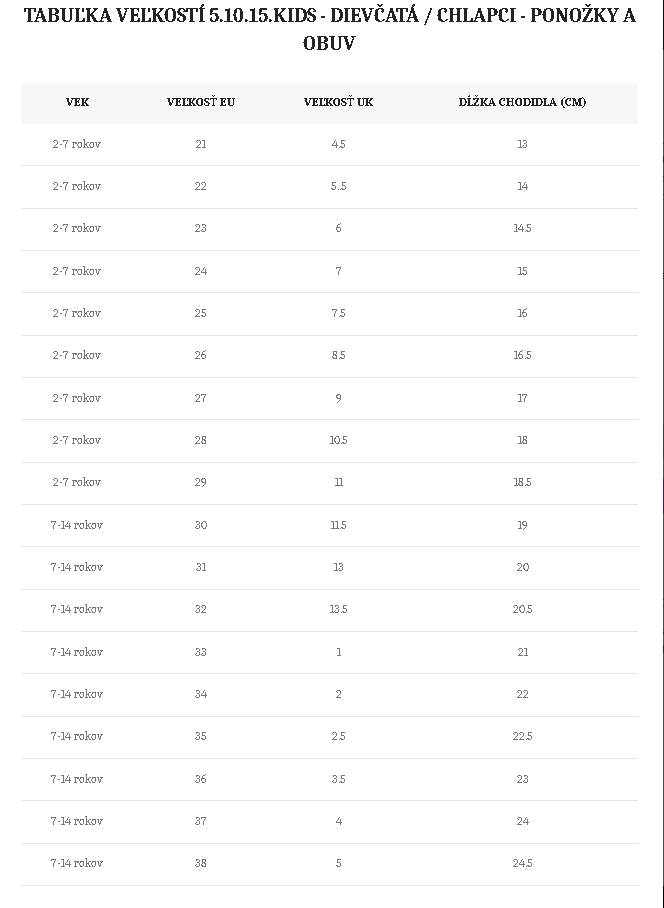Click foot length 24.5 cell
This screenshot has width=664, height=908.
[x=522, y=863]
